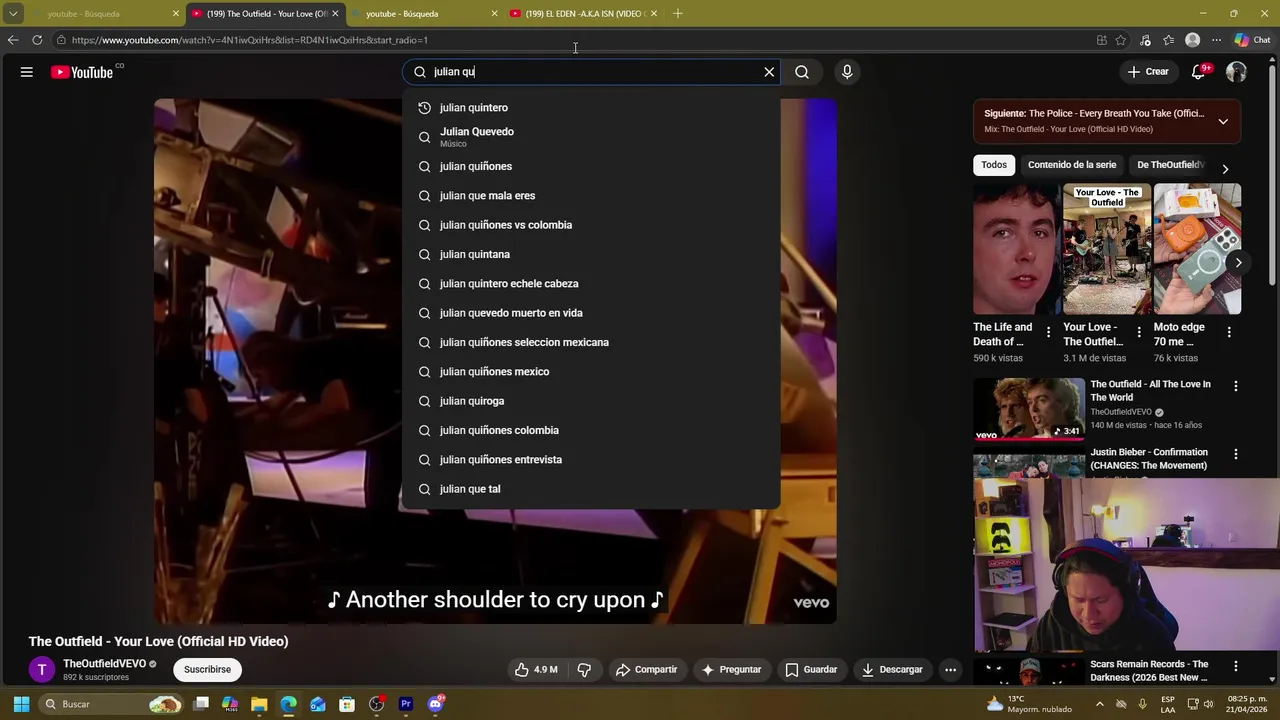
Task: Download video with Descargar button
Action: click(x=892, y=670)
